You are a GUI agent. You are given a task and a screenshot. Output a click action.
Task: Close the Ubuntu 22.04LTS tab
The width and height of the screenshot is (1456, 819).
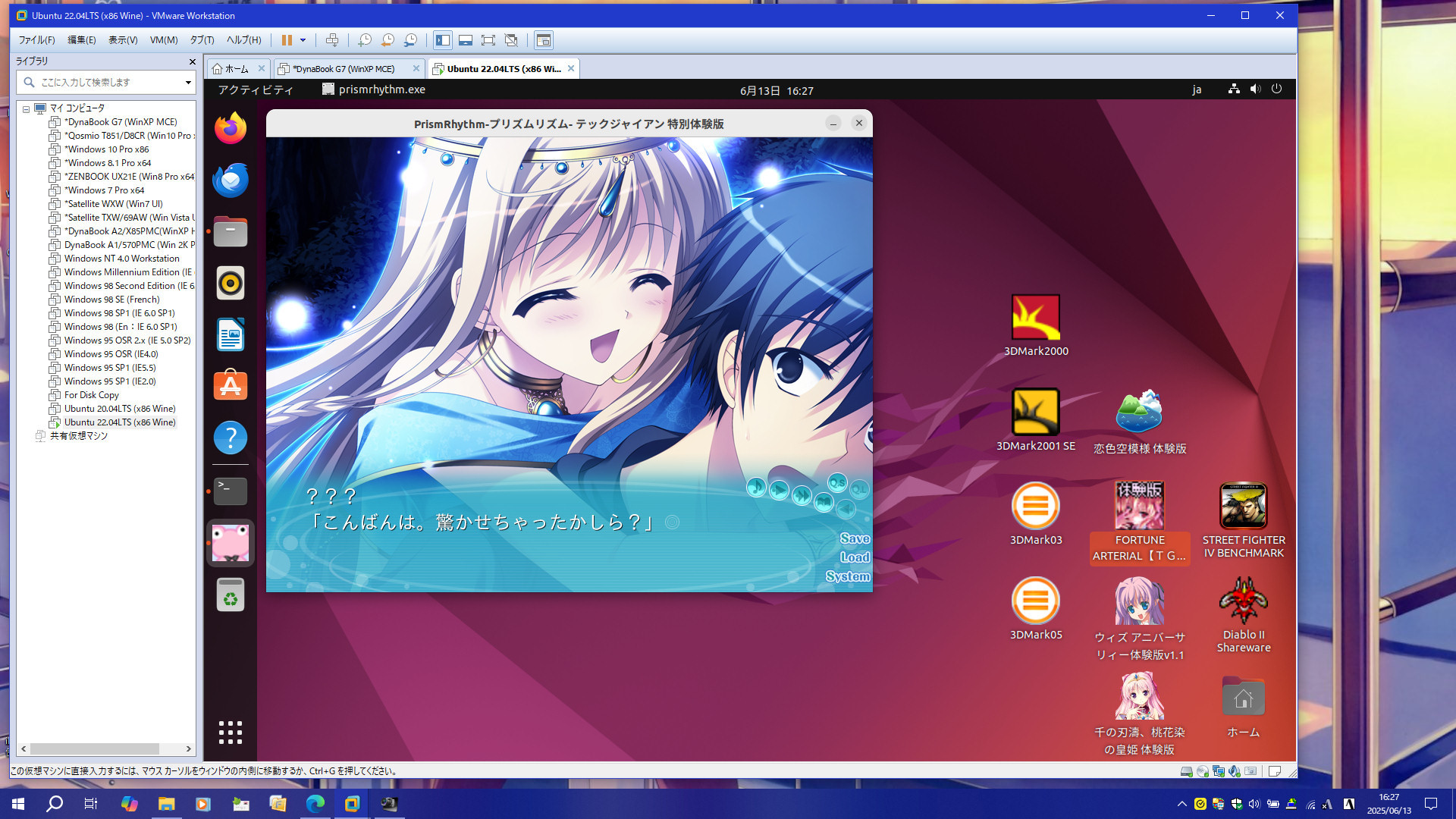[571, 68]
